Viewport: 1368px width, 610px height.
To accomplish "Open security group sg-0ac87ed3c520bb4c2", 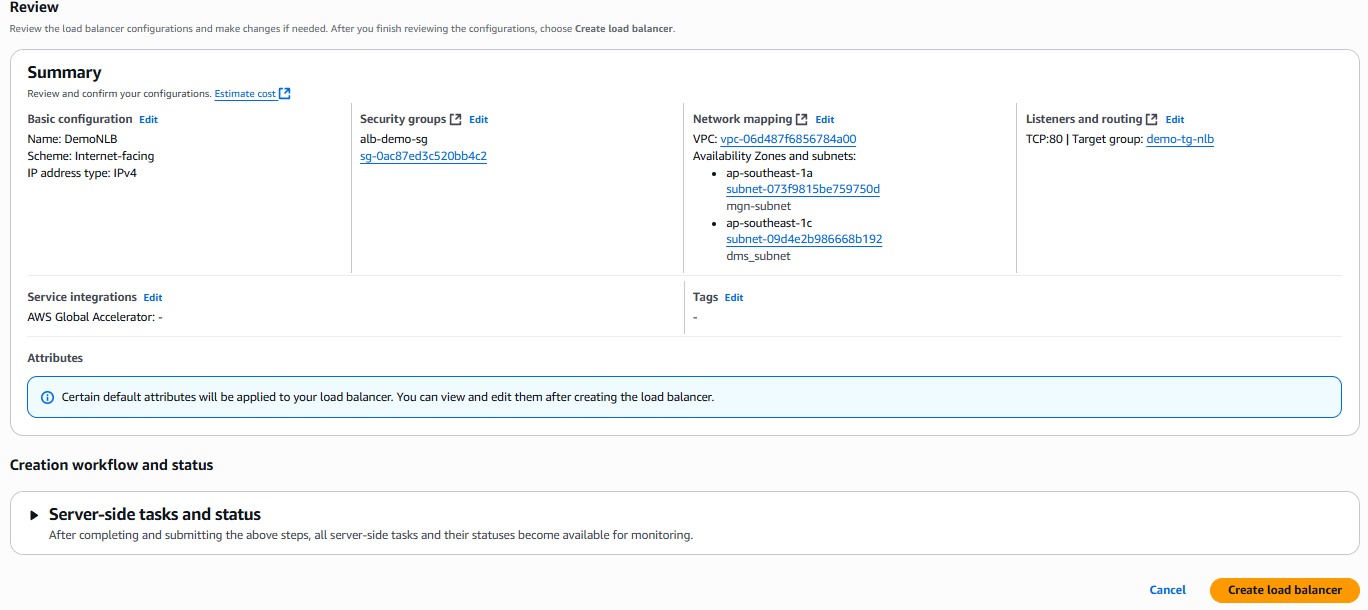I will click(423, 156).
